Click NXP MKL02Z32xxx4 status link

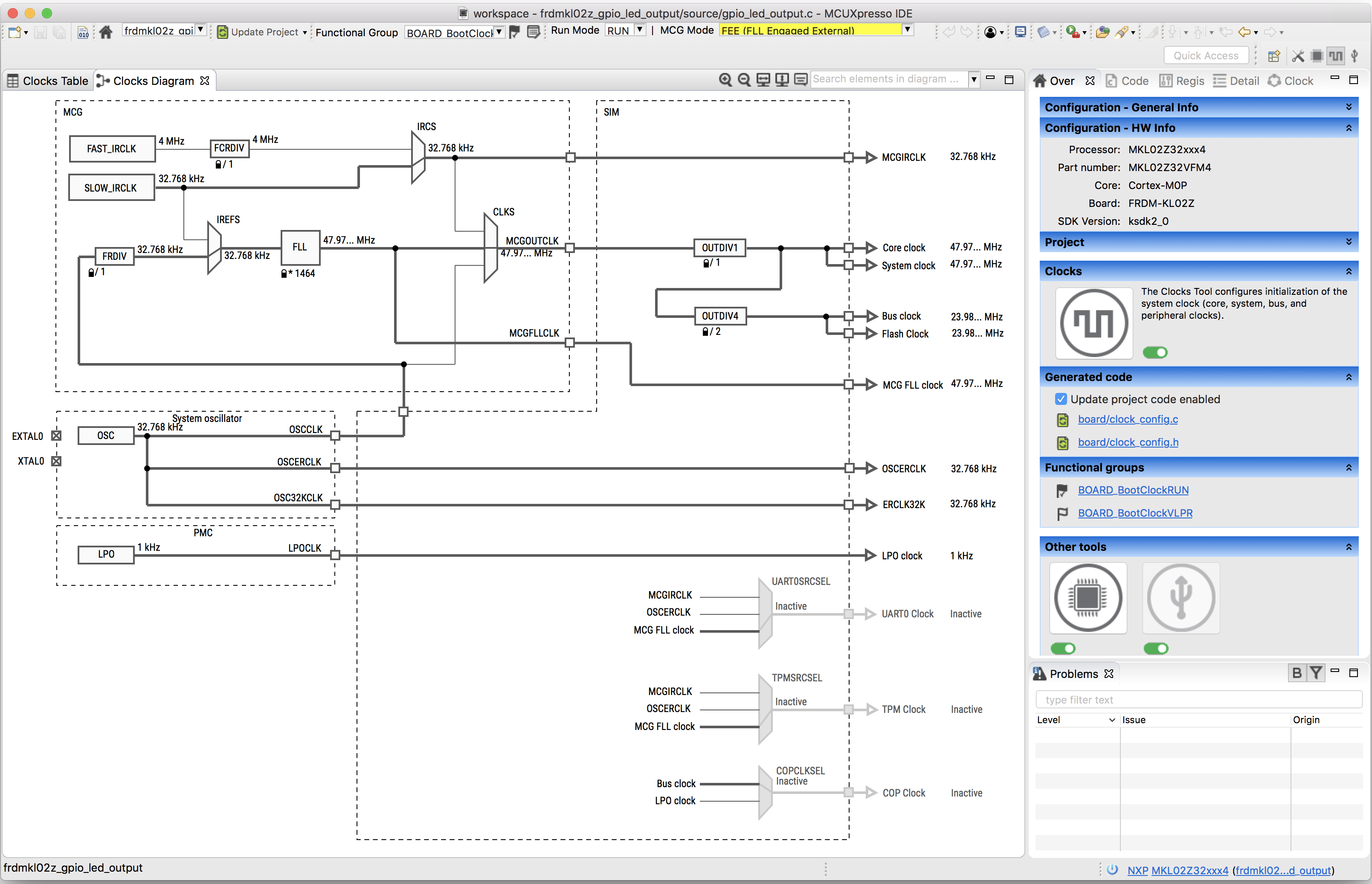(1178, 870)
